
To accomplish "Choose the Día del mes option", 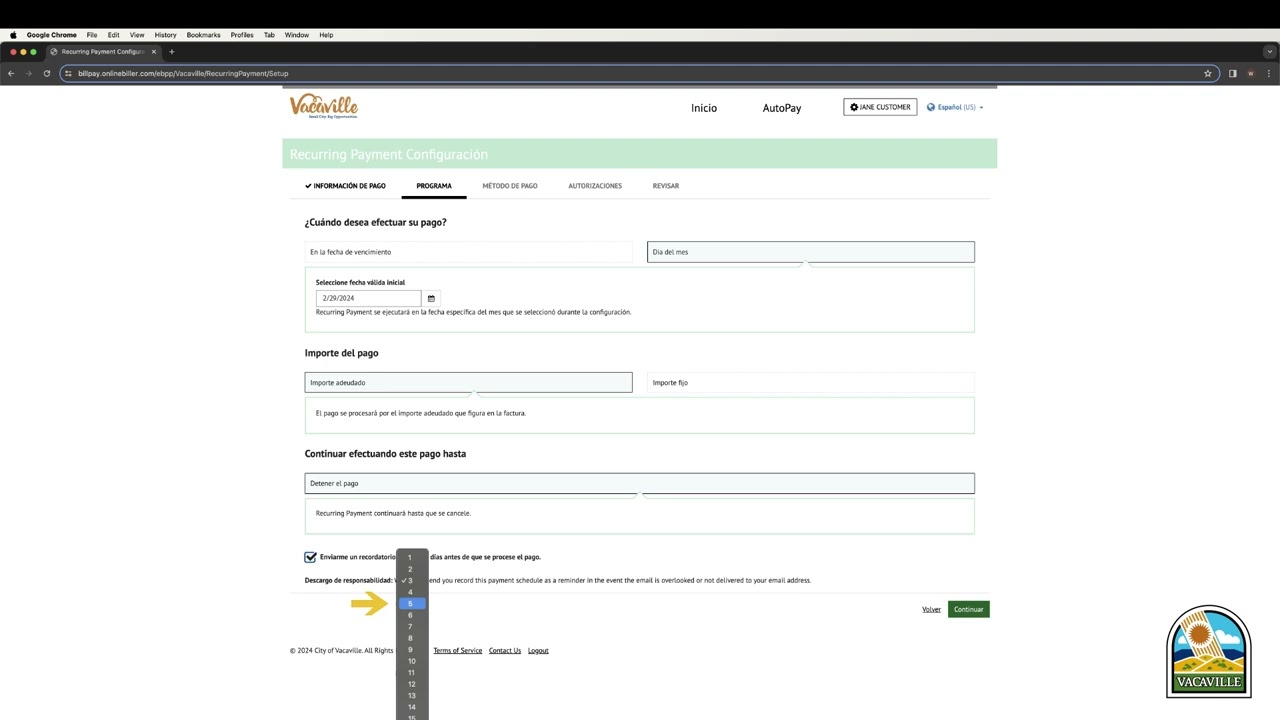I will click(x=811, y=252).
